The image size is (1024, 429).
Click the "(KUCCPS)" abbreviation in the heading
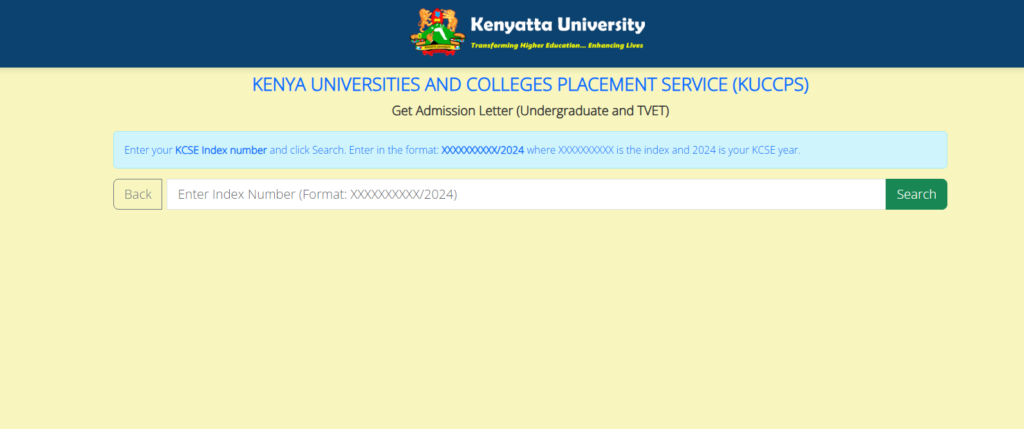[x=770, y=85]
